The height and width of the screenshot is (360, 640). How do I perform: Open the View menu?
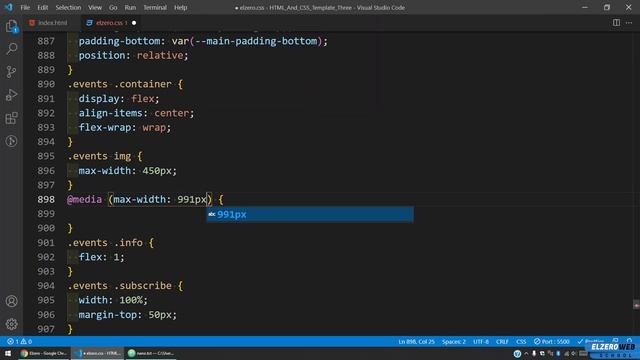(x=95, y=7)
